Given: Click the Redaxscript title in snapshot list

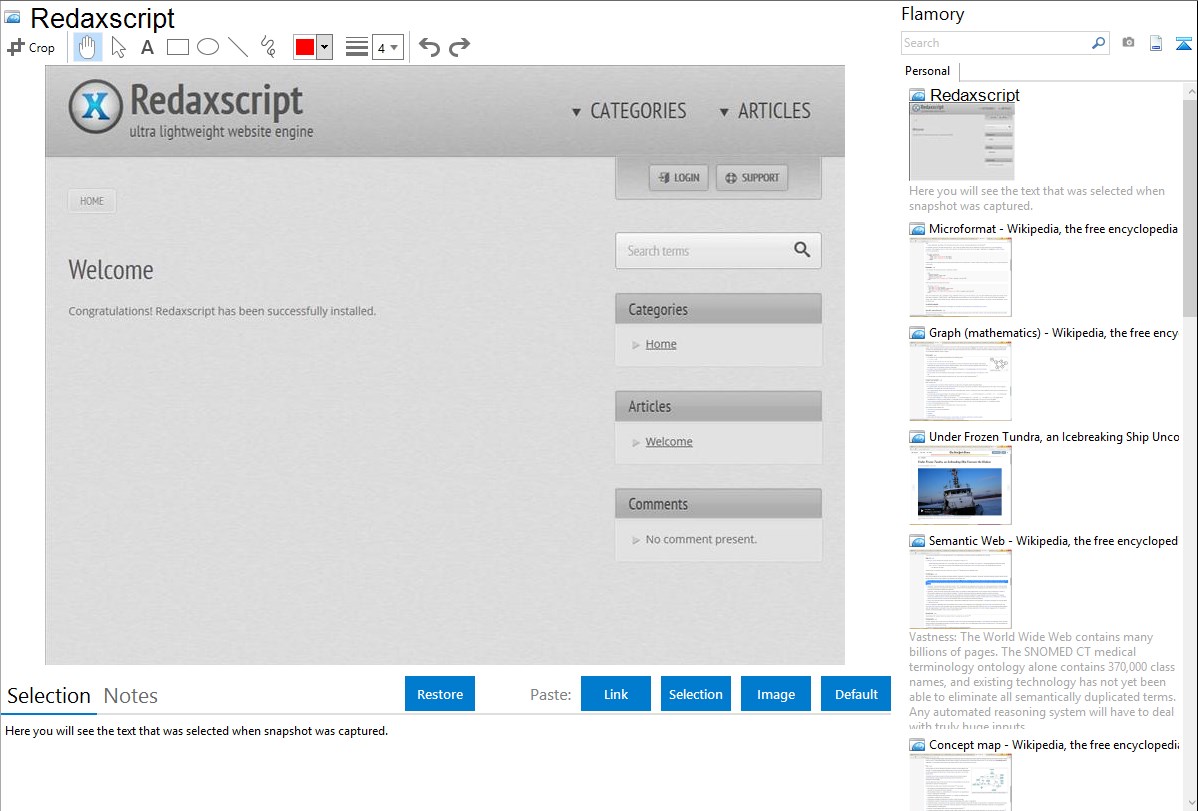Looking at the screenshot, I should 974,95.
